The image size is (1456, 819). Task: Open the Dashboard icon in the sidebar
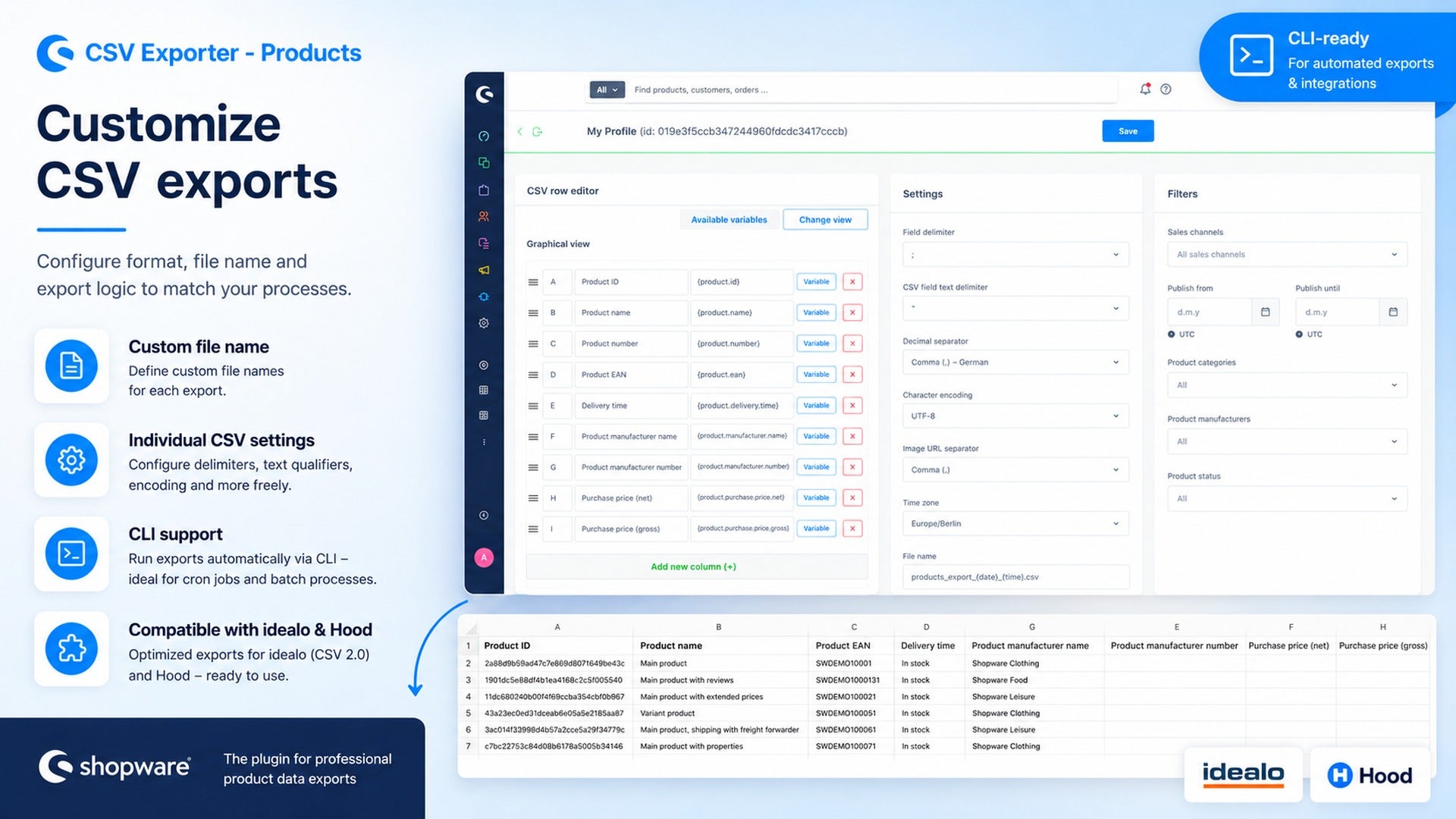point(484,136)
